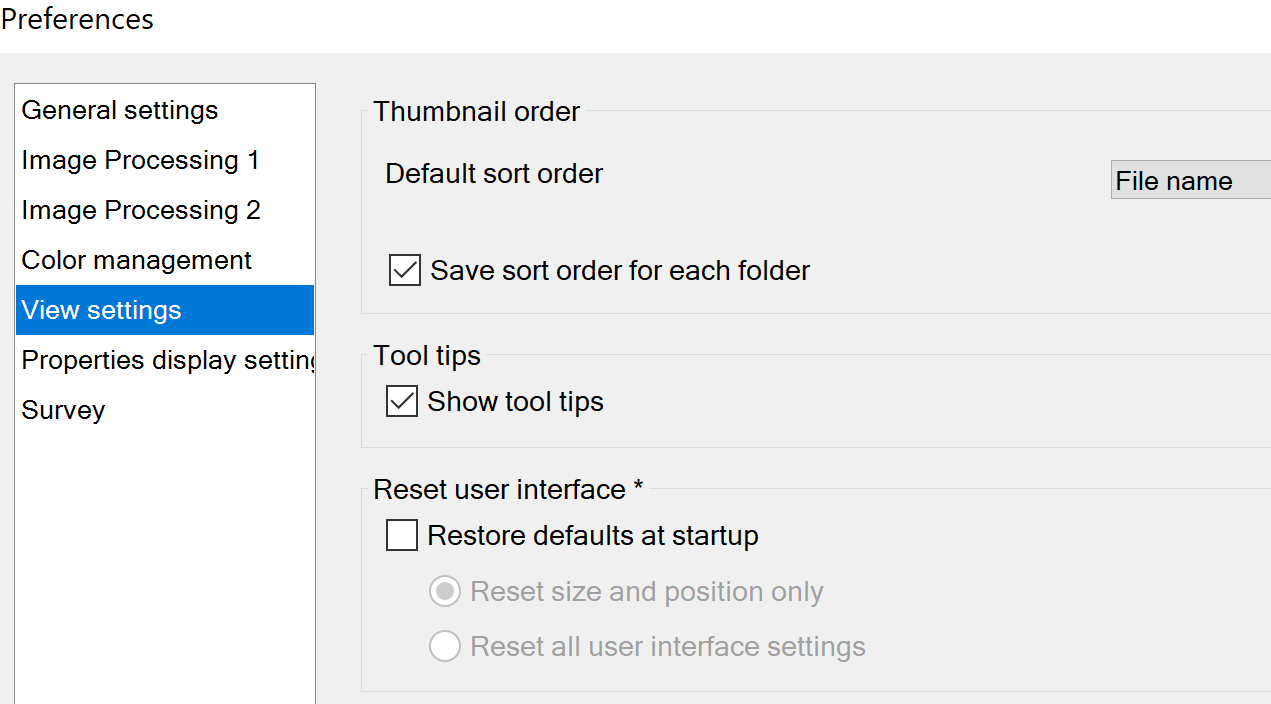
Task: Click the Default sort order label
Action: pyautogui.click(x=494, y=174)
